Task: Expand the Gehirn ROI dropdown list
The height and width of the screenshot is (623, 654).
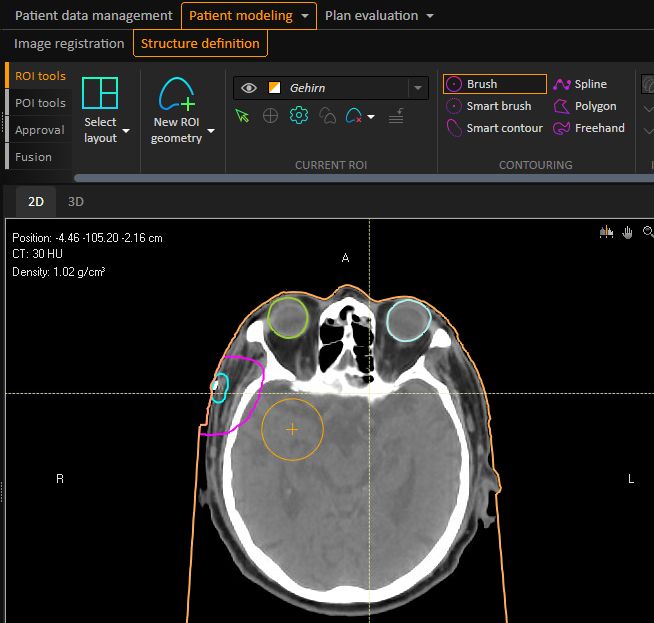Action: tap(417, 88)
